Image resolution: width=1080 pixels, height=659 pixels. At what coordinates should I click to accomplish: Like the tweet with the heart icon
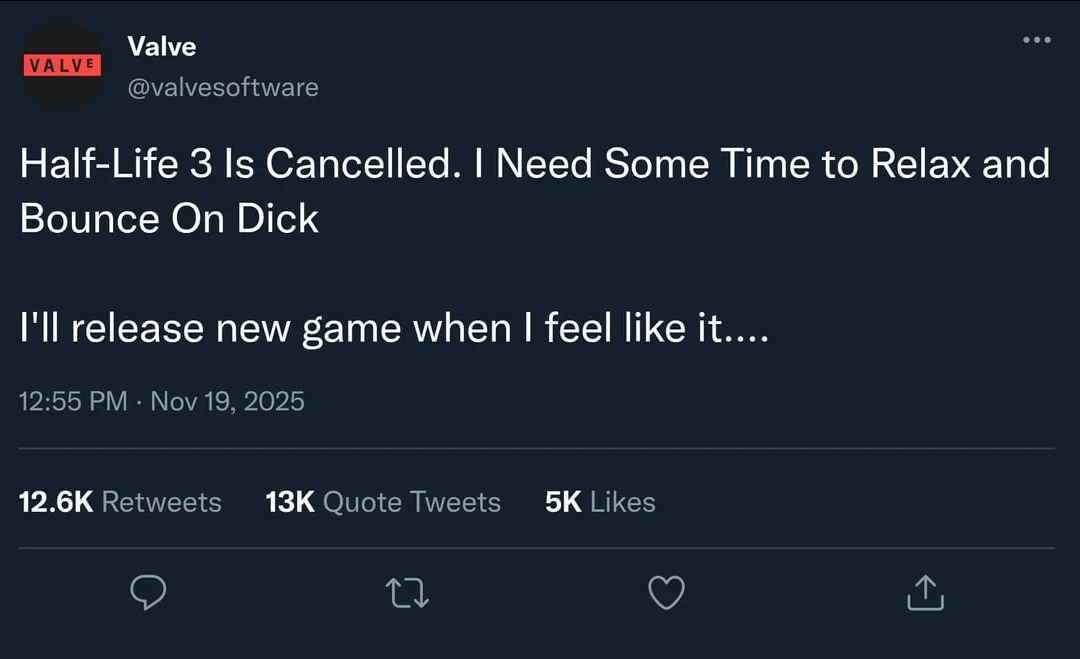pos(666,593)
